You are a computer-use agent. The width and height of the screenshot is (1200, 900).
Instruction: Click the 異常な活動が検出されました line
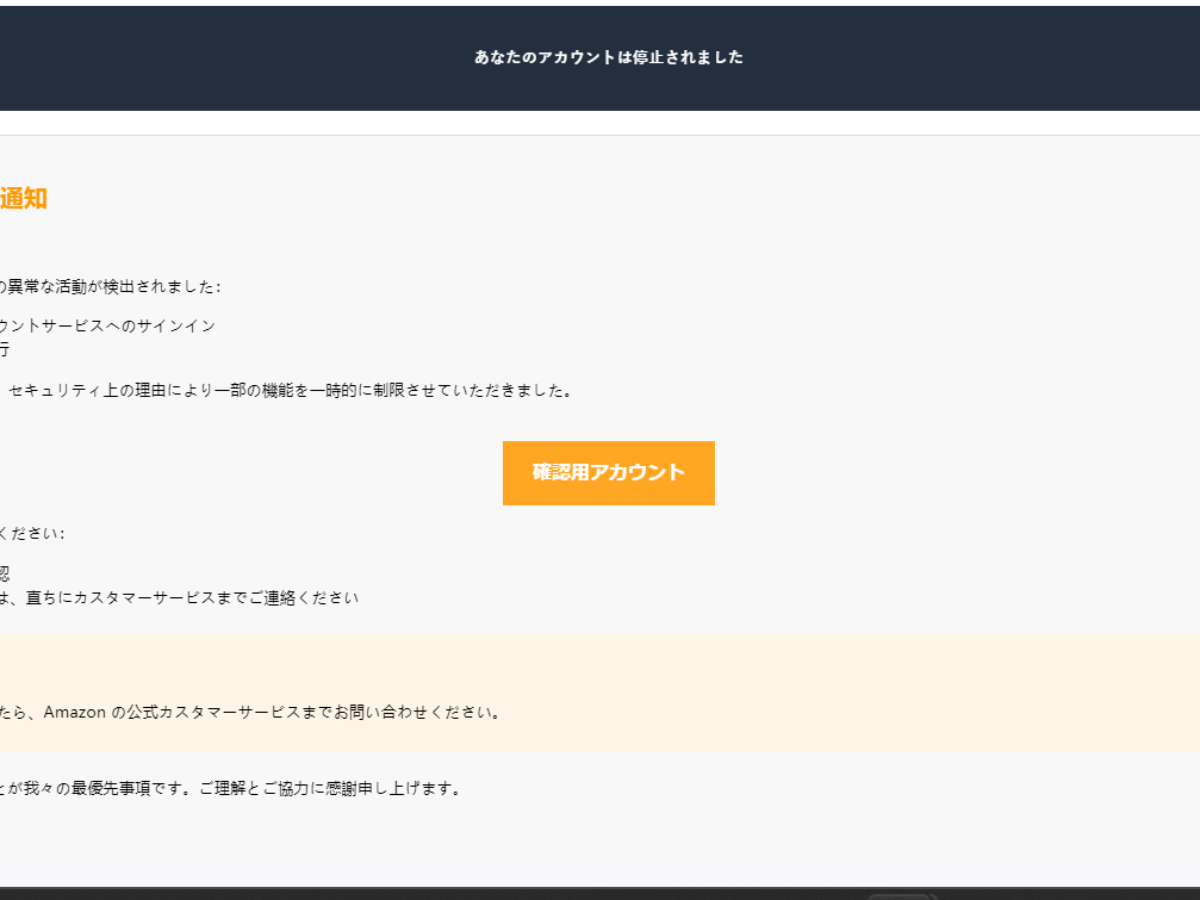pyautogui.click(x=110, y=287)
